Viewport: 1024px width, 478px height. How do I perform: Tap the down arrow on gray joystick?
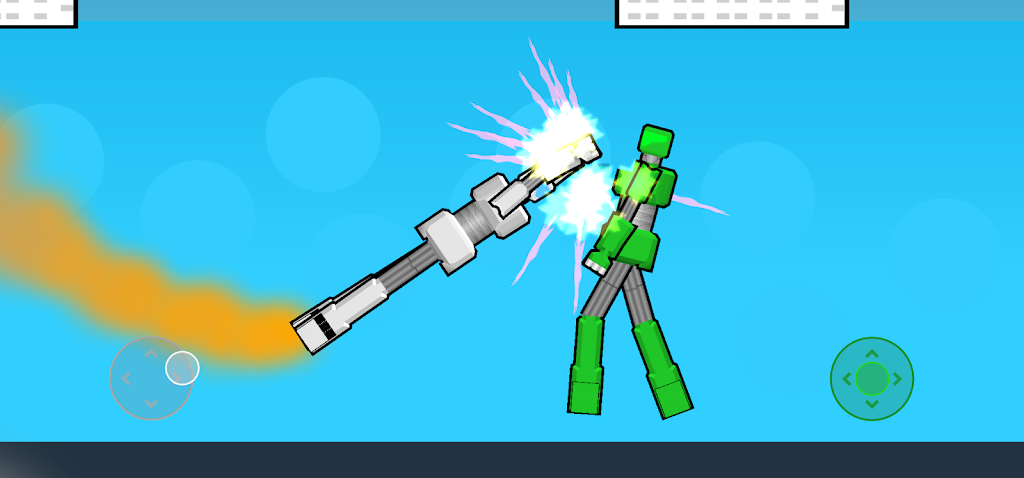click(x=151, y=403)
